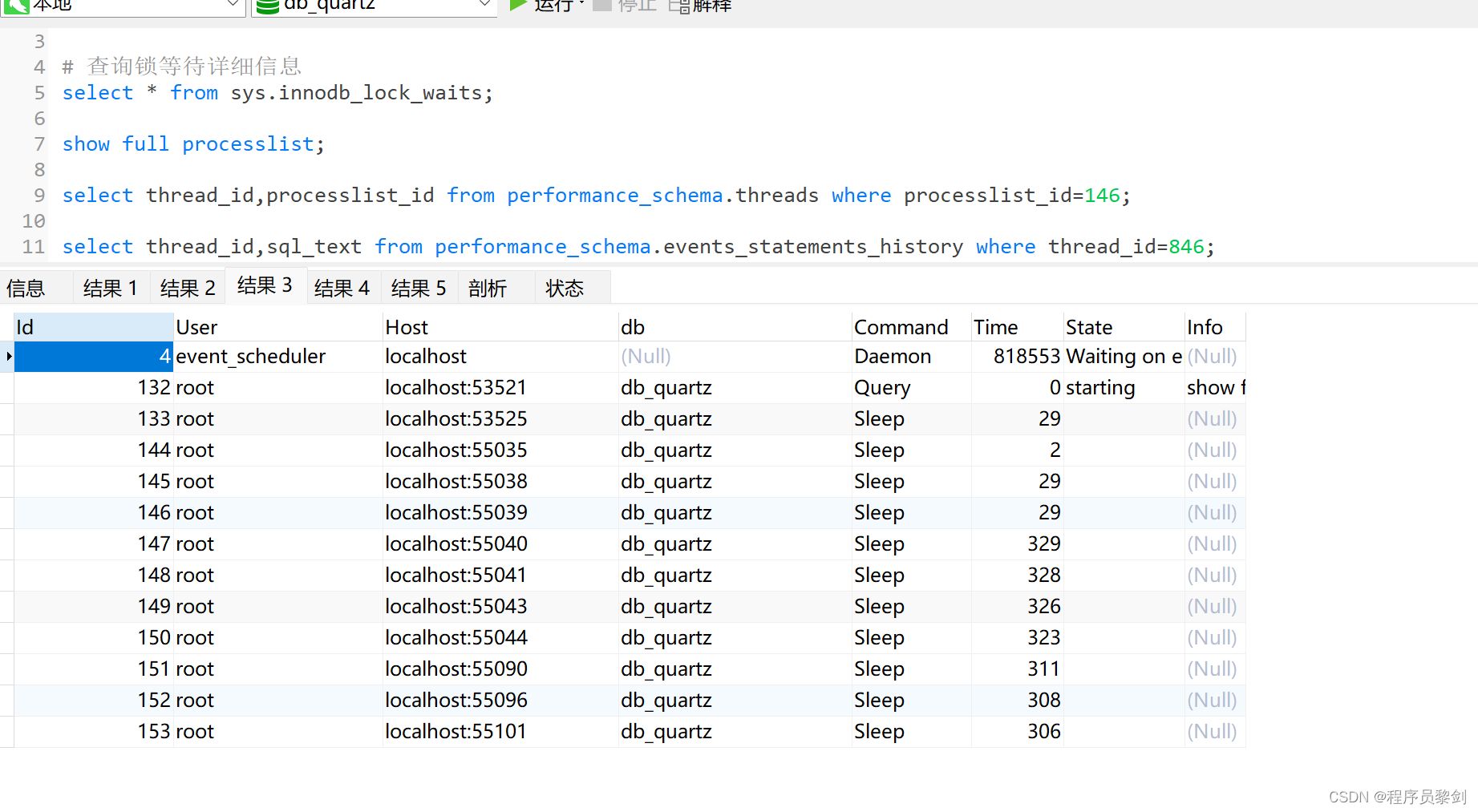Screen dimensions: 1478x812
Task: Click the connection icon beside 本地
Action: click(x=18, y=6)
